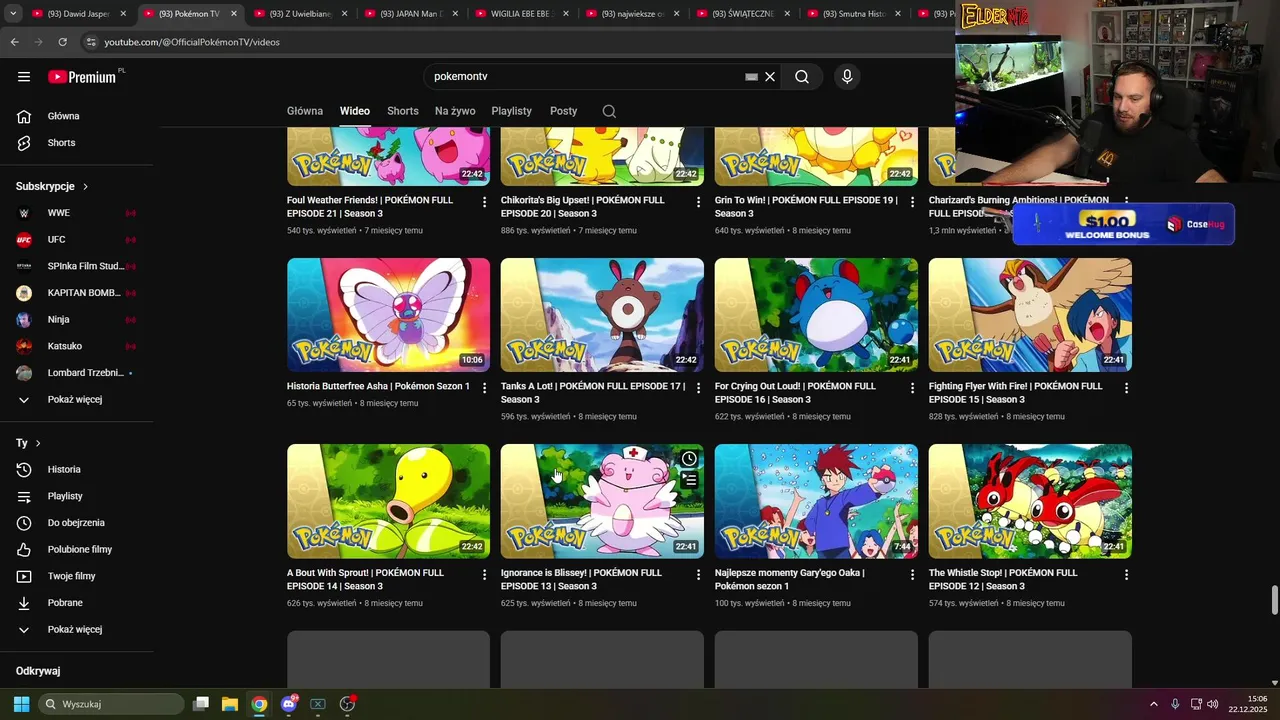1280x720 pixels.
Task: Focus the YouTube search field with pokemontv
Action: (x=585, y=77)
